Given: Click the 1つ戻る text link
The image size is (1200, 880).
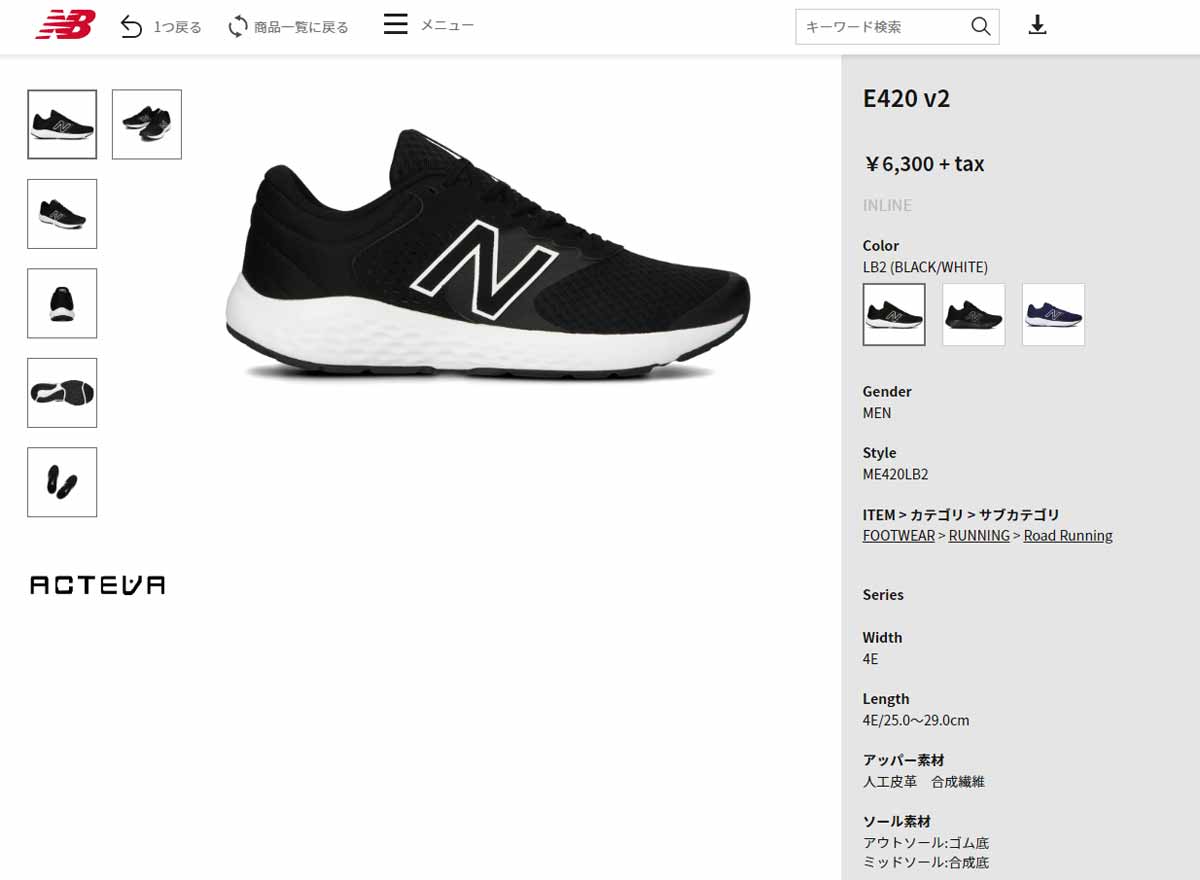Looking at the screenshot, I should click(177, 27).
